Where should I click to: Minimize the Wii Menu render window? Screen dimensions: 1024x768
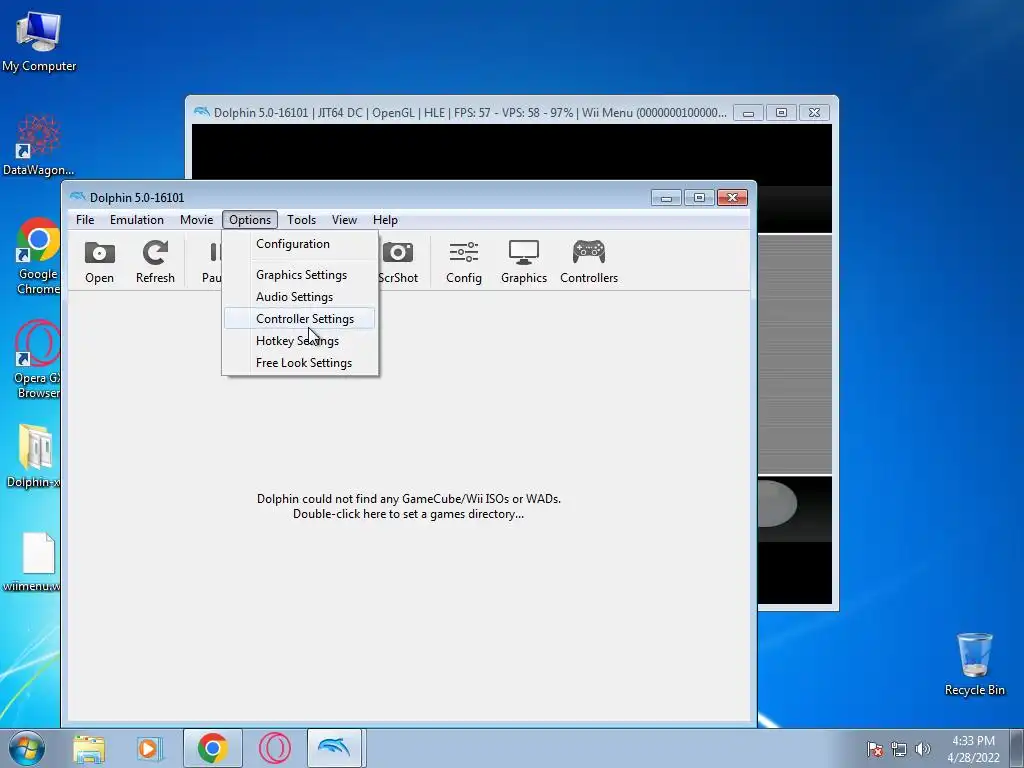(748, 112)
